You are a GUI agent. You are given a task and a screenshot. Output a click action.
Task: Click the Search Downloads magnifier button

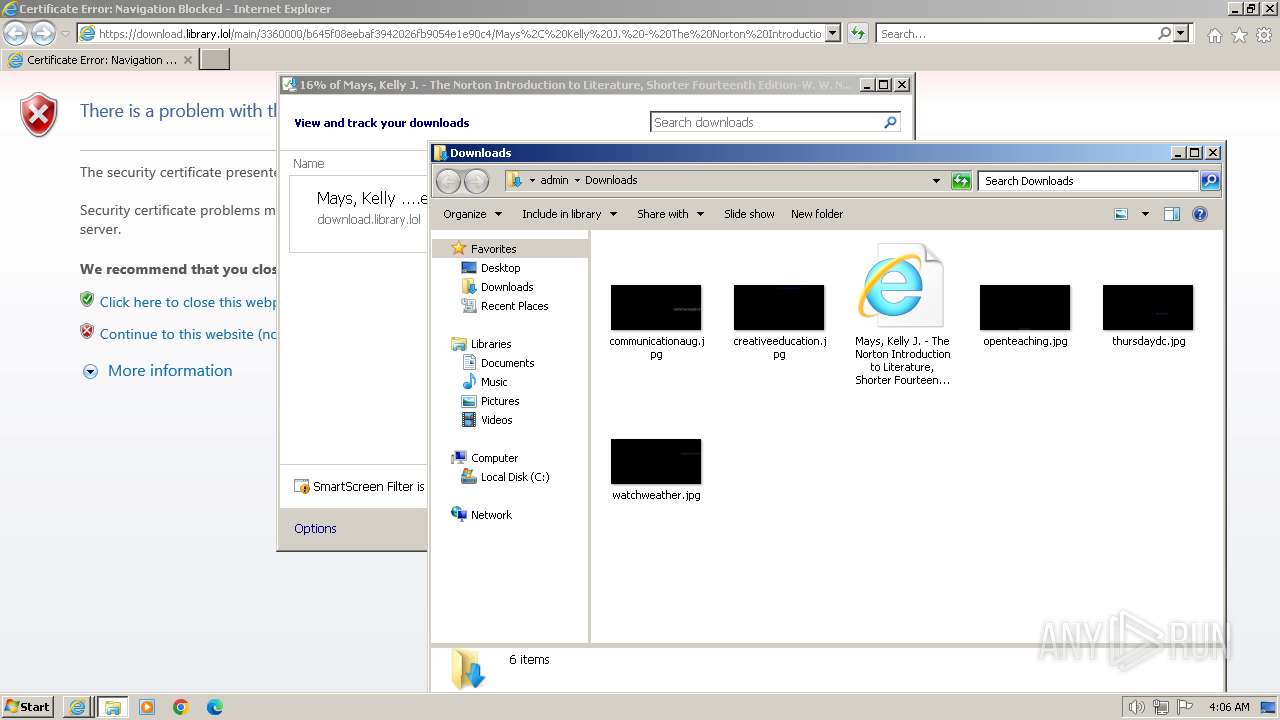pos(1210,181)
